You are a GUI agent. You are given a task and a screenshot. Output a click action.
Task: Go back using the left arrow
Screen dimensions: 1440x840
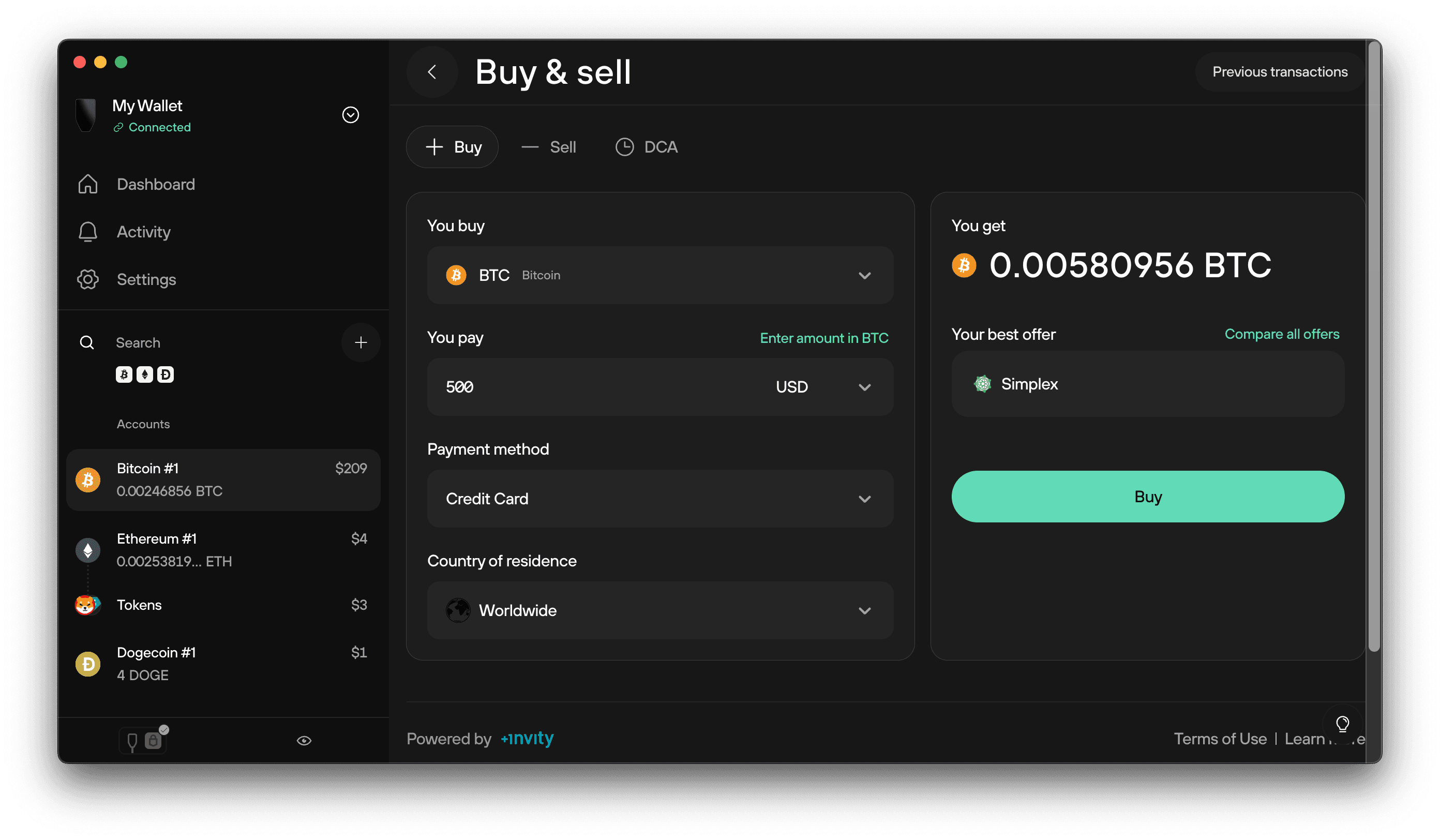432,72
